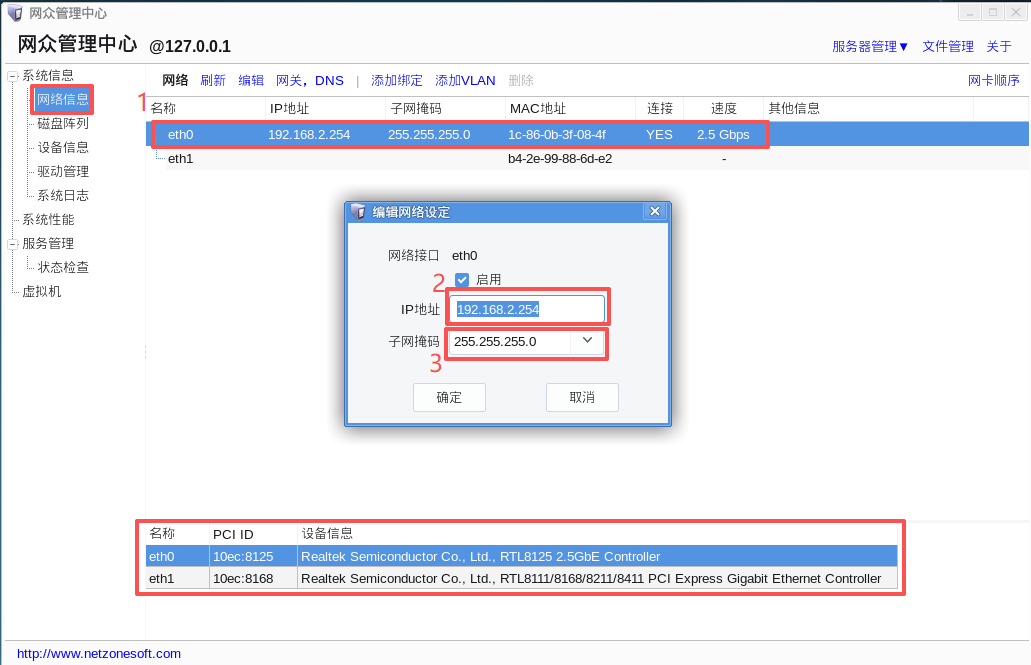Screen dimensions: 1031x665
Task: Click 添加绑定 in the toolbar
Action: click(x=396, y=80)
